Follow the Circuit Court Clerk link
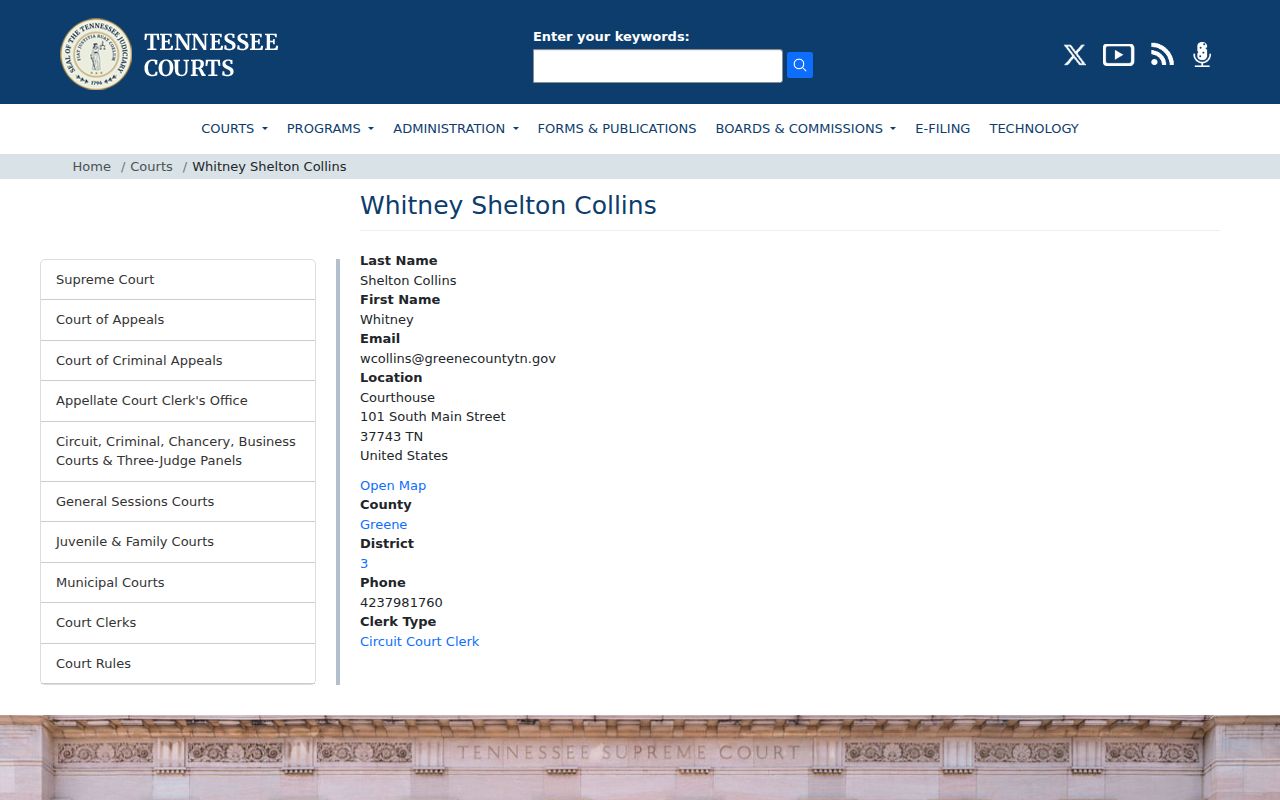The height and width of the screenshot is (800, 1280). 419,641
